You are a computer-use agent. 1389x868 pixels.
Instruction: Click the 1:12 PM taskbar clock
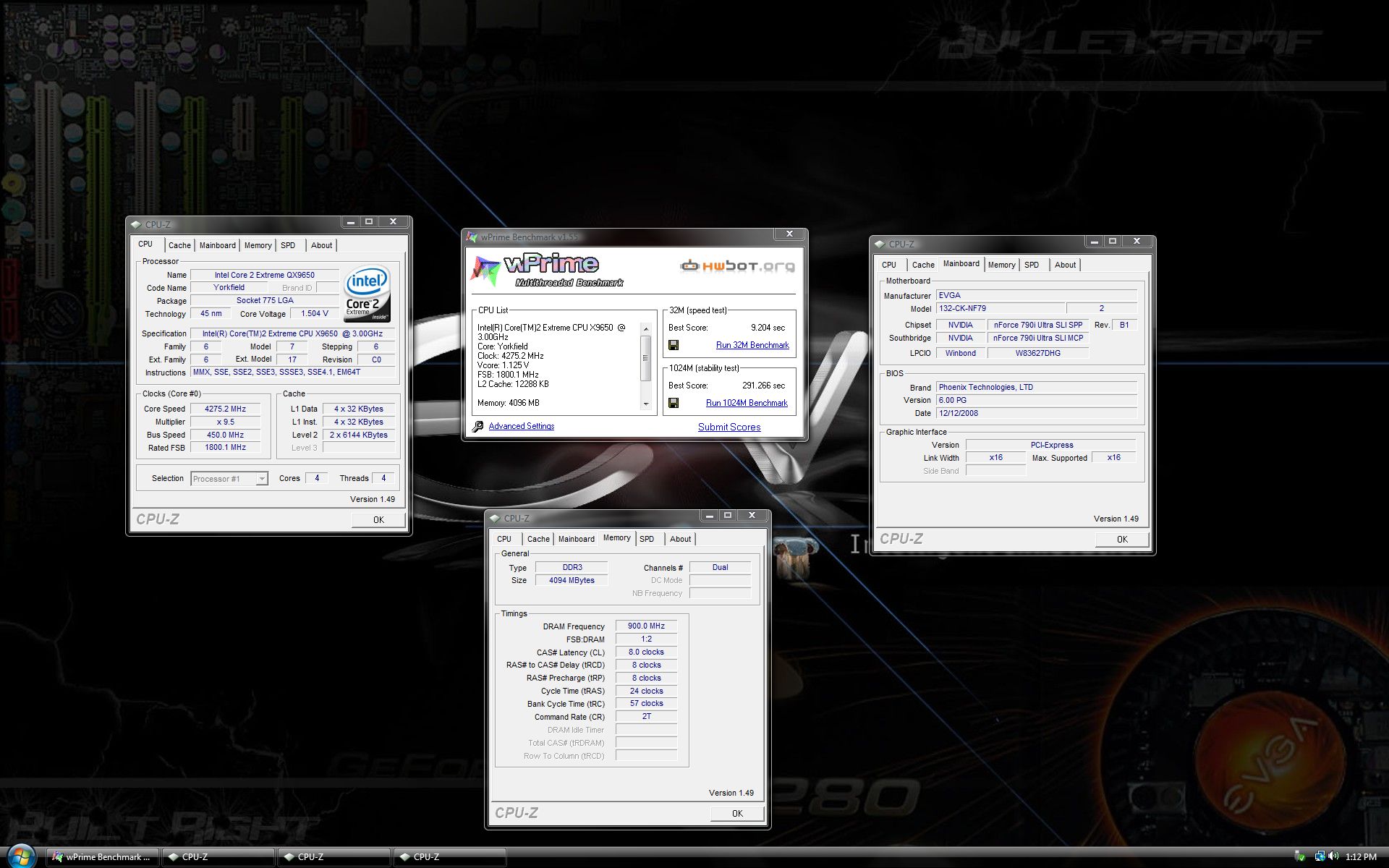coord(1361,856)
